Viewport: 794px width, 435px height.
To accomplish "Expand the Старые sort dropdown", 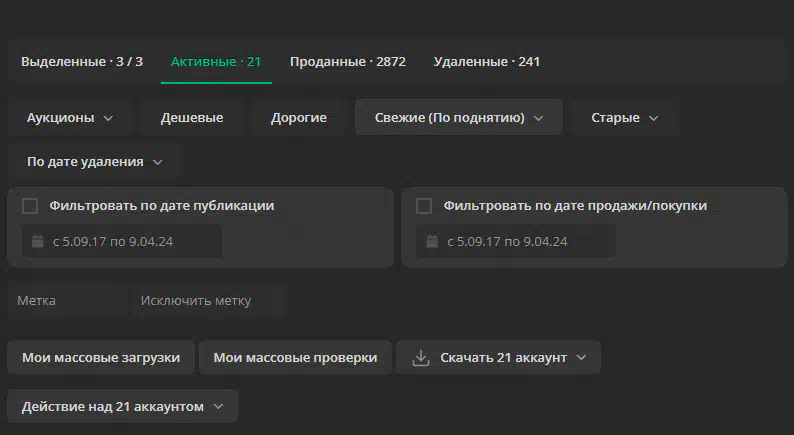I will [624, 118].
